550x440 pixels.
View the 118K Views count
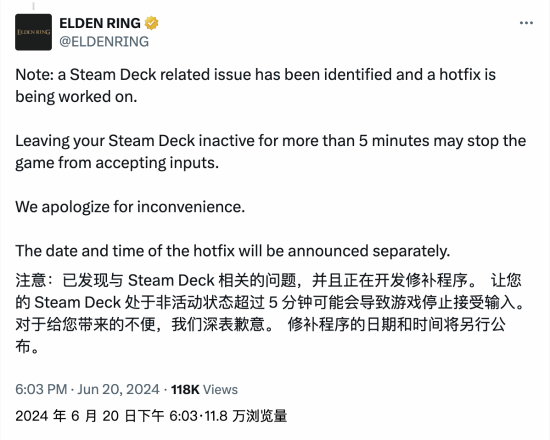pyautogui.click(x=204, y=389)
